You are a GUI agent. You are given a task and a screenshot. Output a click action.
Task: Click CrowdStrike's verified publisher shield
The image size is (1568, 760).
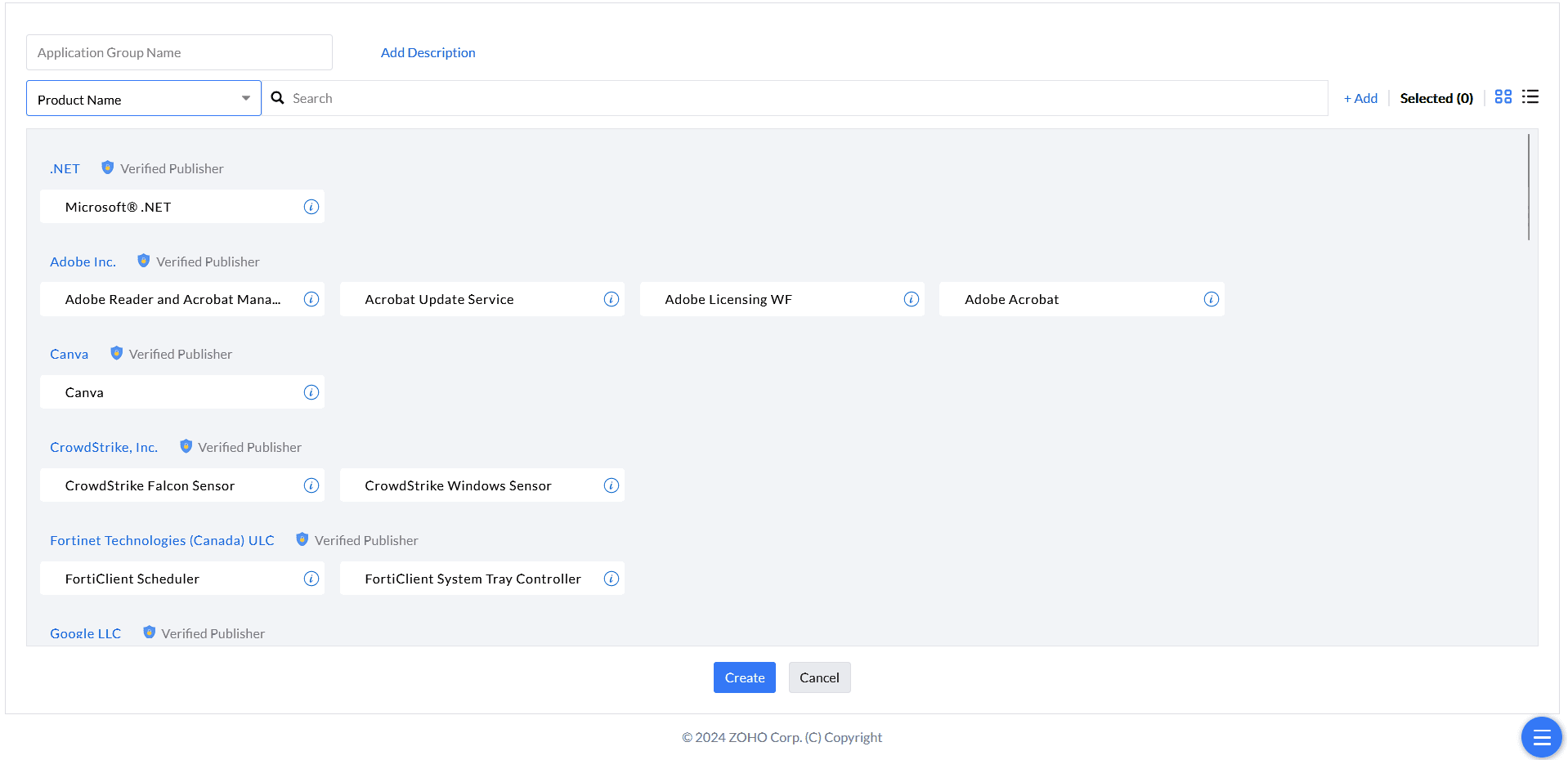point(186,446)
